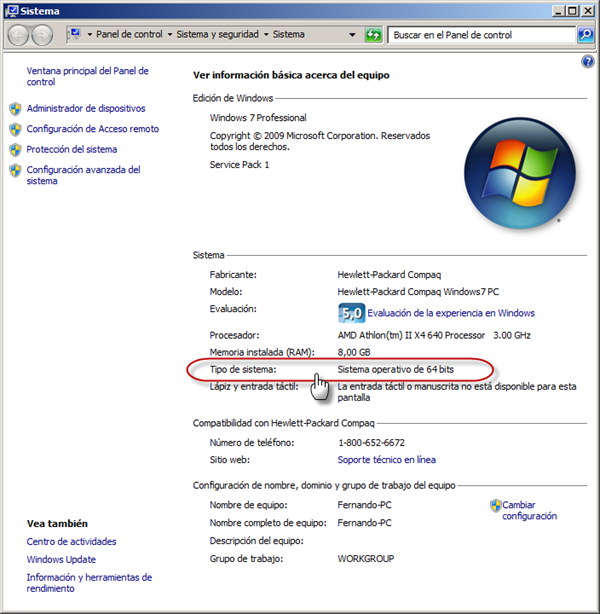Minimize the Sistema window
The image size is (600, 614).
(558, 11)
